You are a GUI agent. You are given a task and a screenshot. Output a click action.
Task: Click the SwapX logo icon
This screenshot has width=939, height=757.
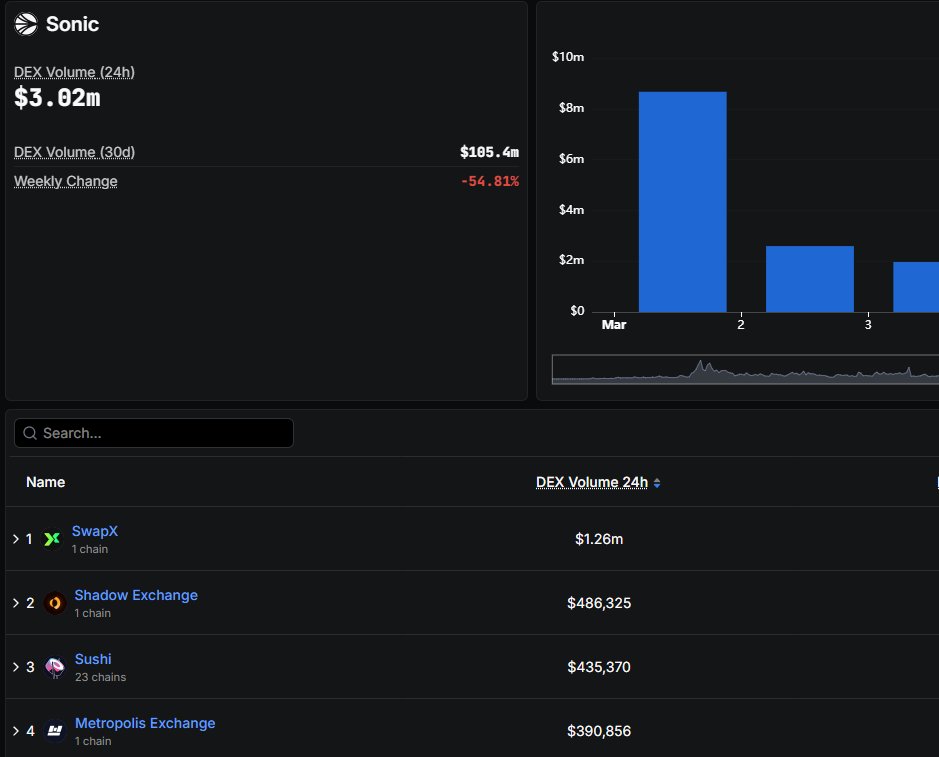click(x=52, y=539)
